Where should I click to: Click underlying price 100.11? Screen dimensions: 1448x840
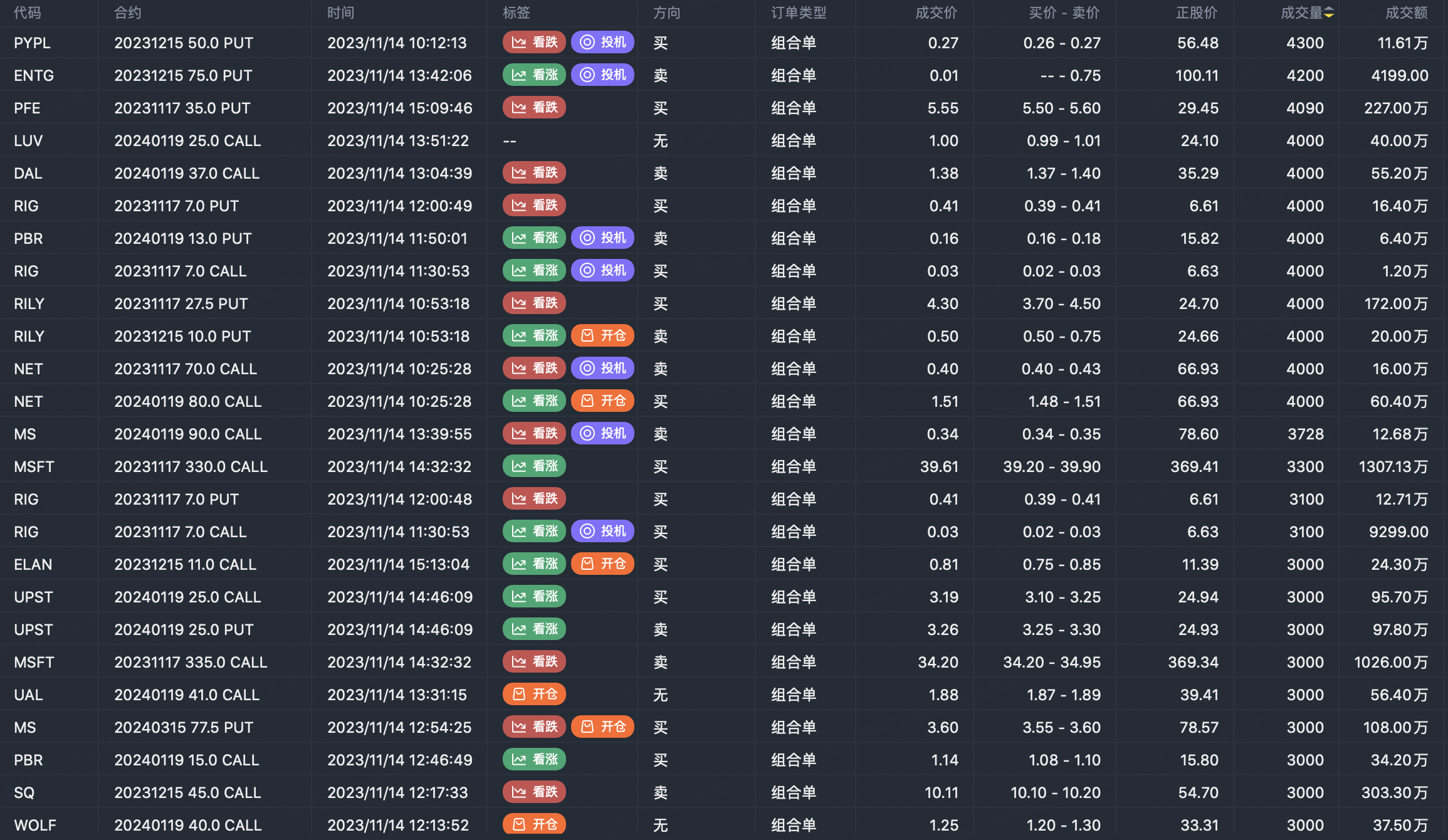tap(1197, 75)
